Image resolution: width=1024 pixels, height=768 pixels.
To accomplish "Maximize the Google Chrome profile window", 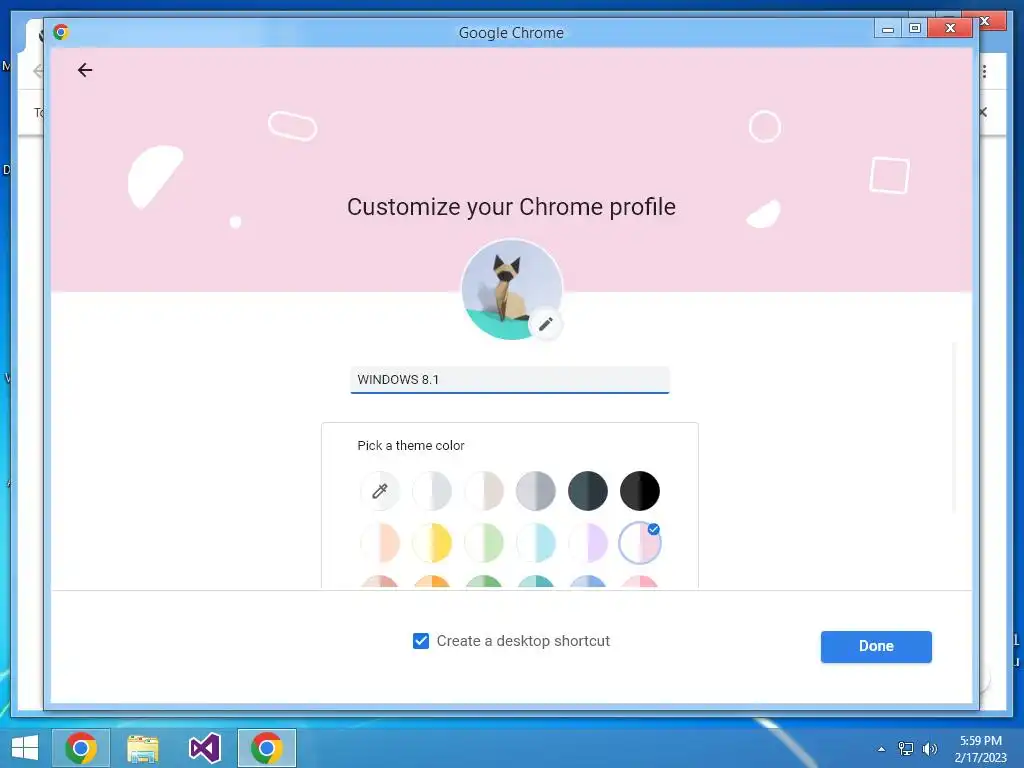I will (x=914, y=29).
